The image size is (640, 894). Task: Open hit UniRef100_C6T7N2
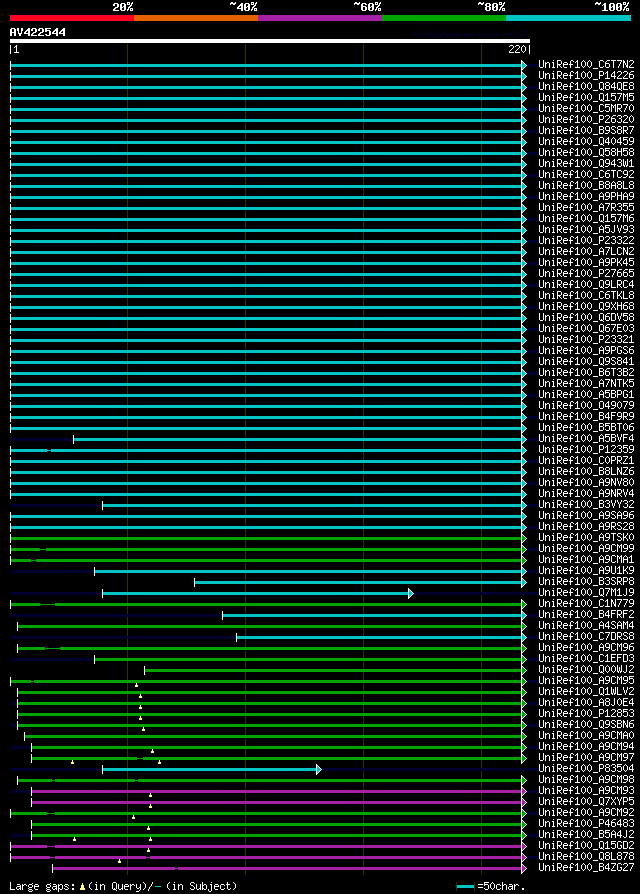[586, 64]
